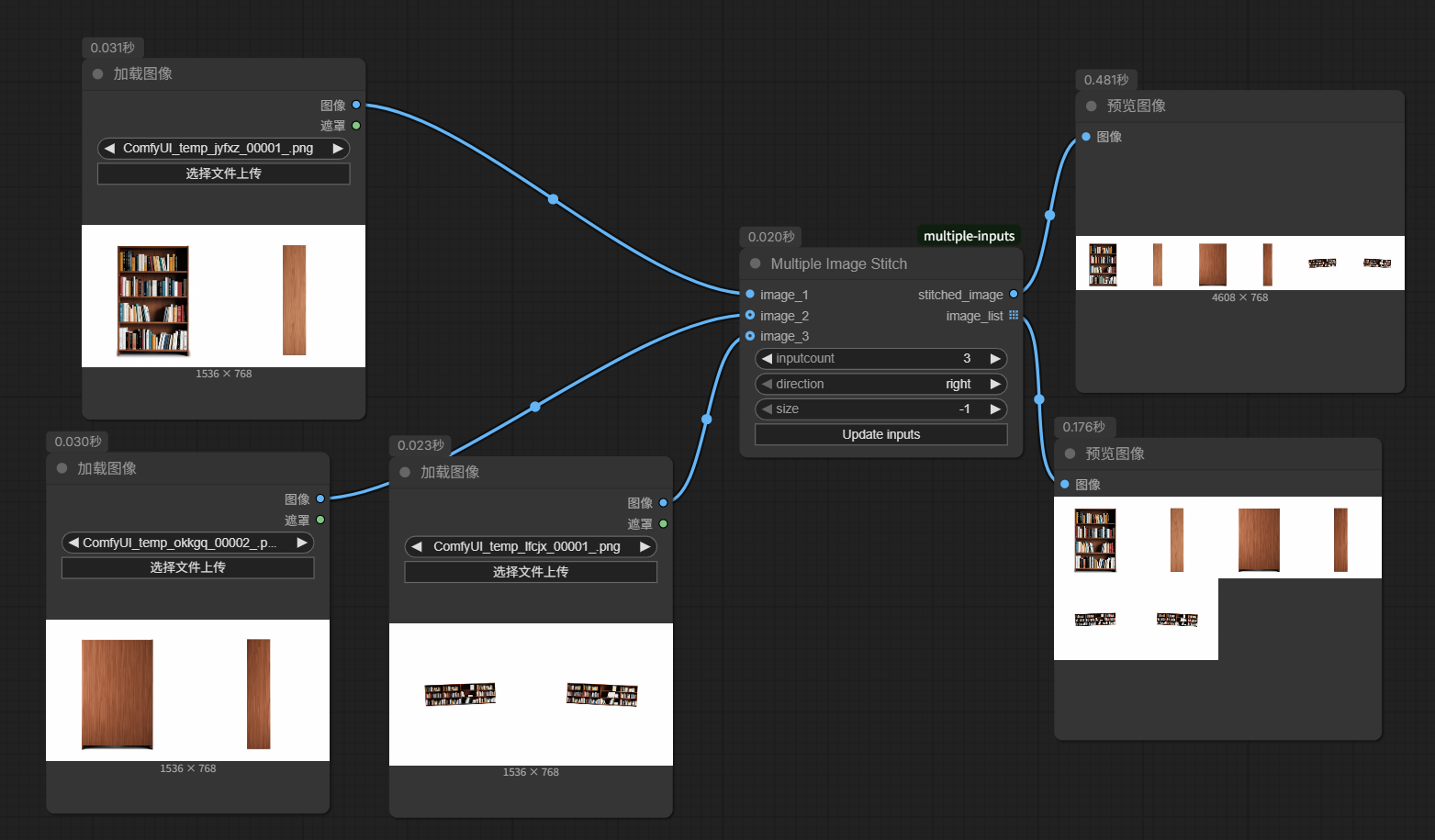Viewport: 1435px width, 840px height.
Task: Select next file after ComfyUI_temp_jyfxz_00001_.png
Action: [x=338, y=148]
